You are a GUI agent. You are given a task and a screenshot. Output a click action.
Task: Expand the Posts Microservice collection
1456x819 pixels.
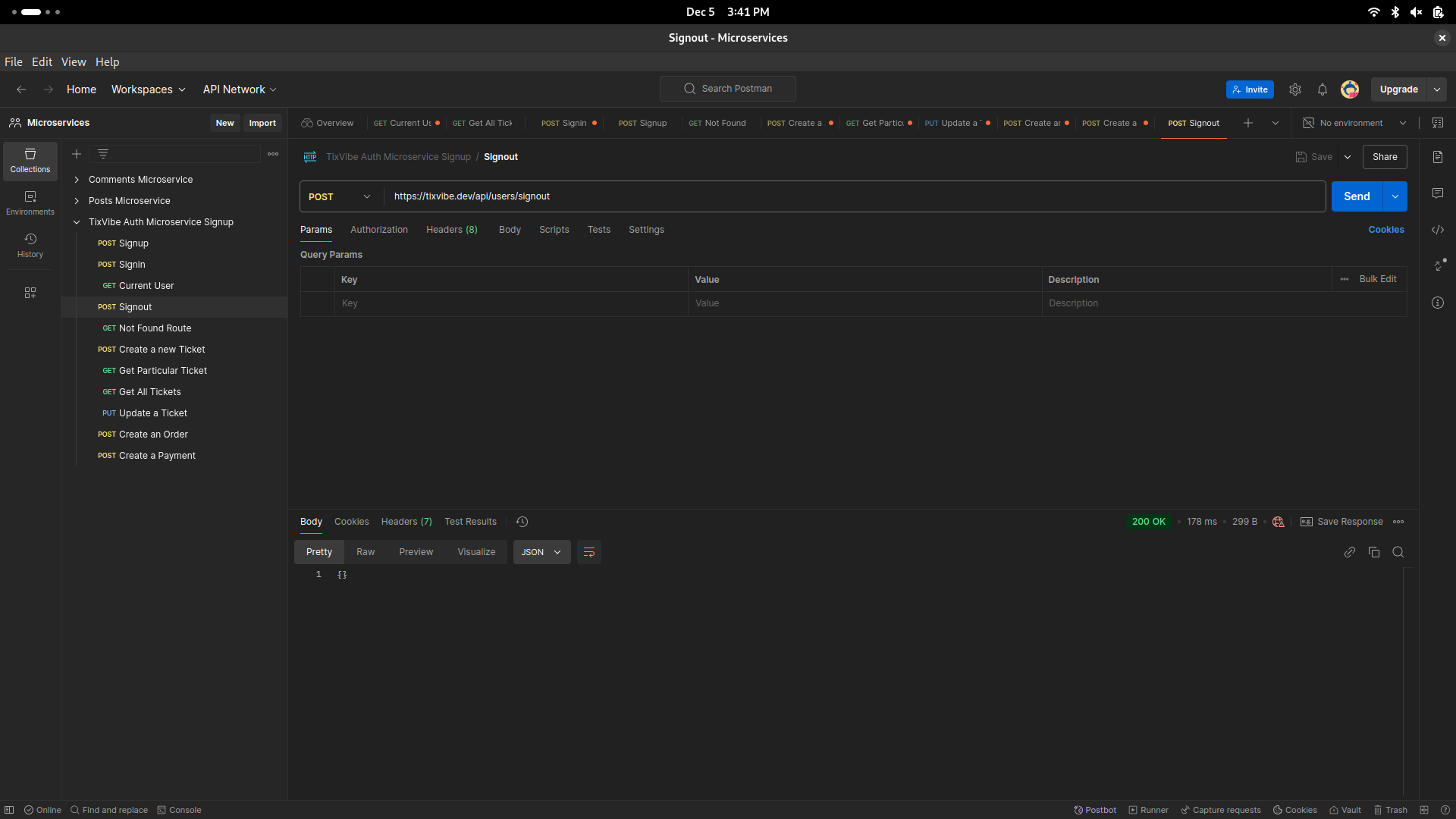[77, 201]
